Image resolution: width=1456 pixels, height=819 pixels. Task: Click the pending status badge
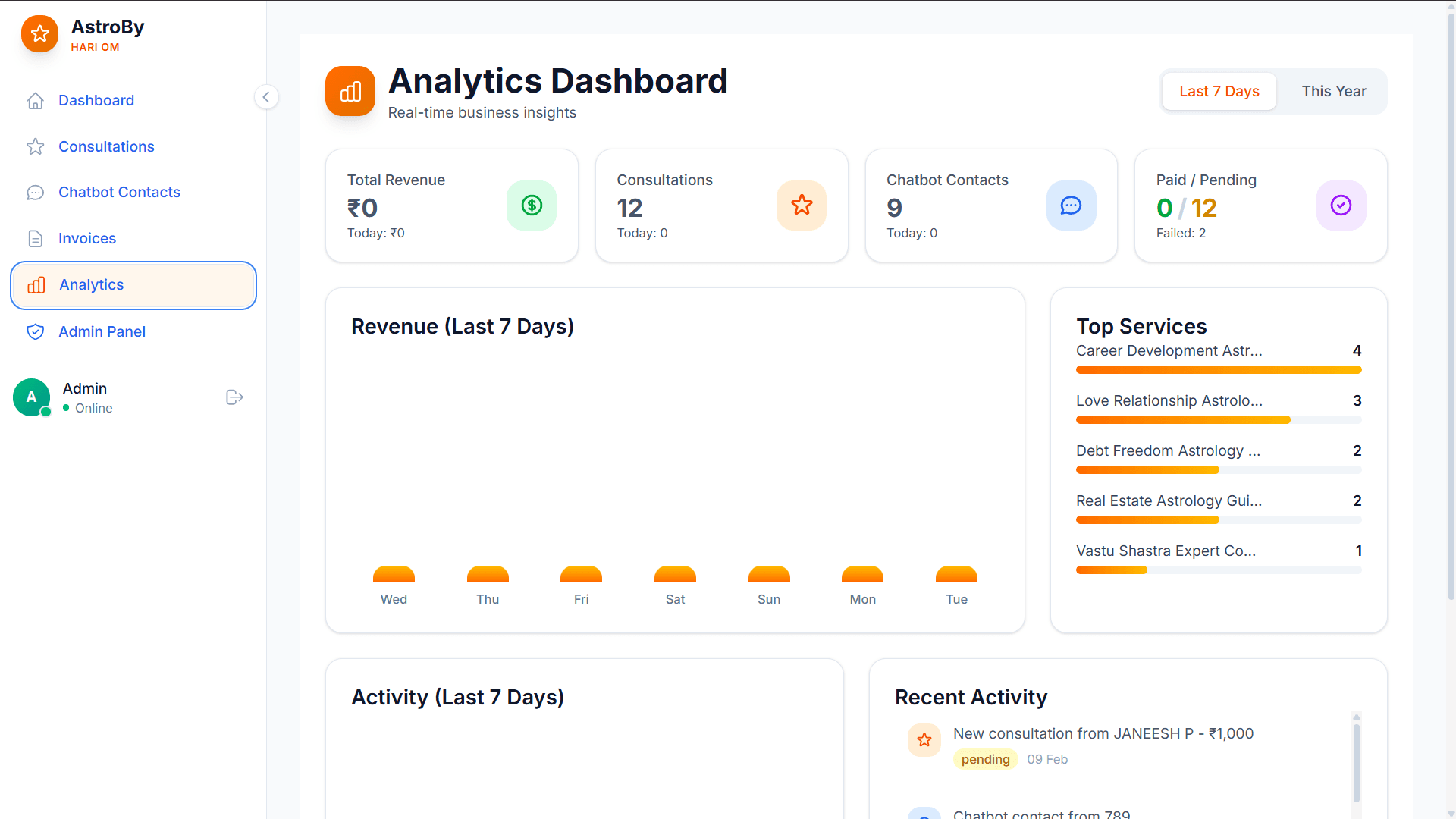[985, 759]
